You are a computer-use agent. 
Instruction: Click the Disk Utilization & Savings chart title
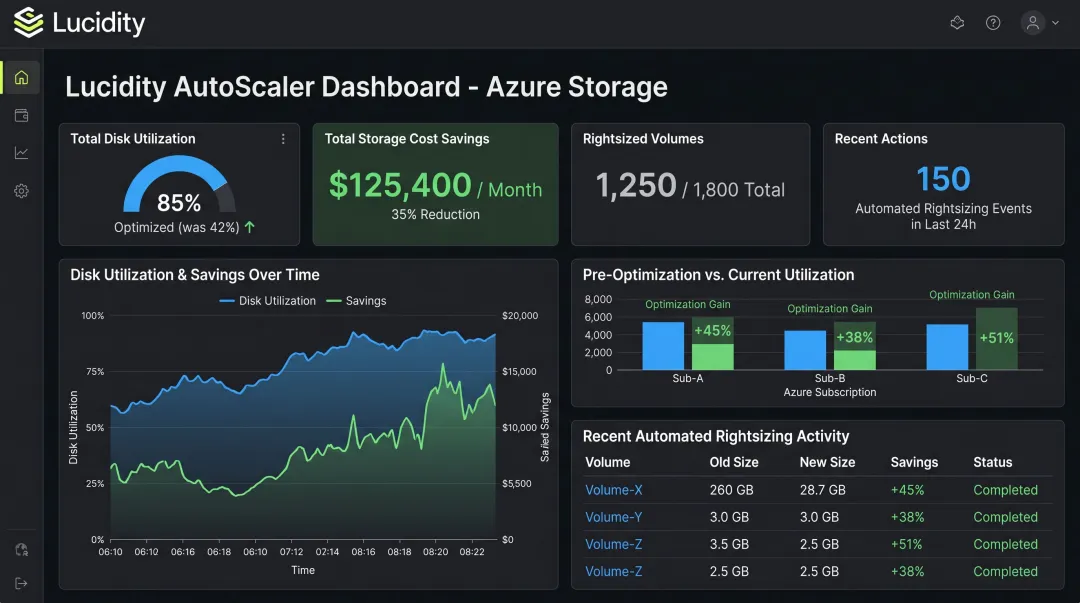pyautogui.click(x=195, y=275)
